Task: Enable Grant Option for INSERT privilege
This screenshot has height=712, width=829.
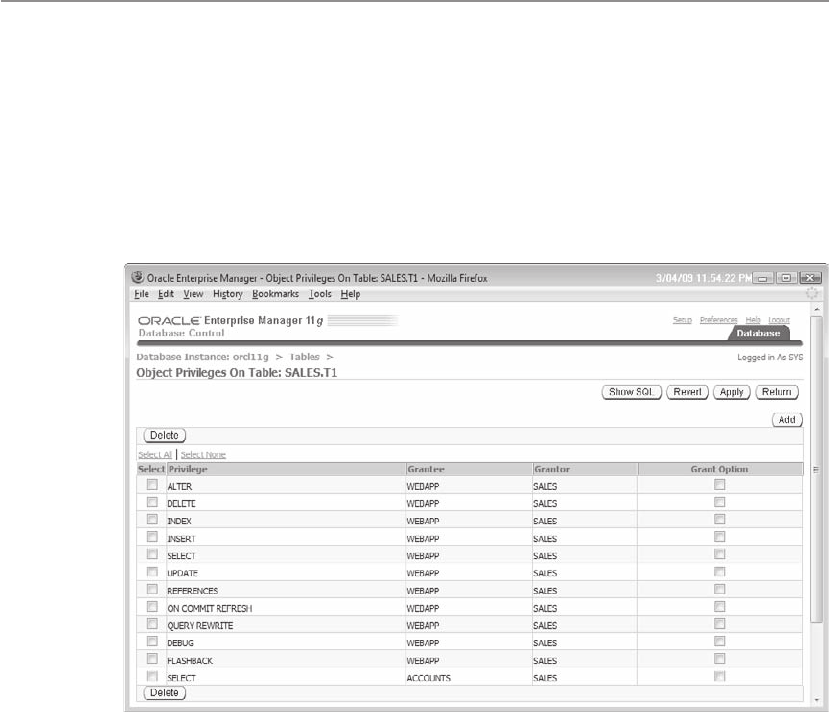Action: pyautogui.click(x=720, y=537)
